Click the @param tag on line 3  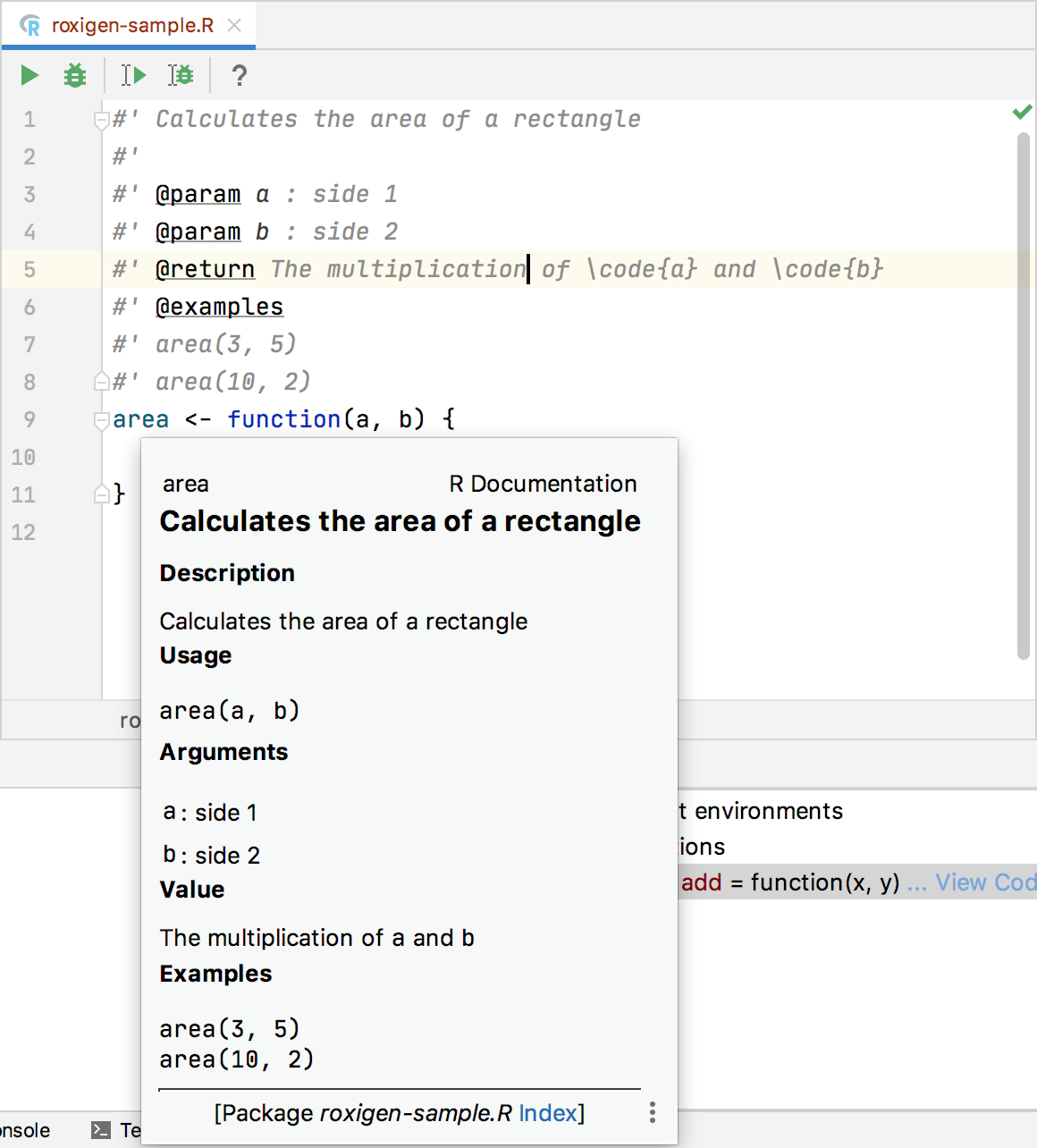click(x=198, y=194)
